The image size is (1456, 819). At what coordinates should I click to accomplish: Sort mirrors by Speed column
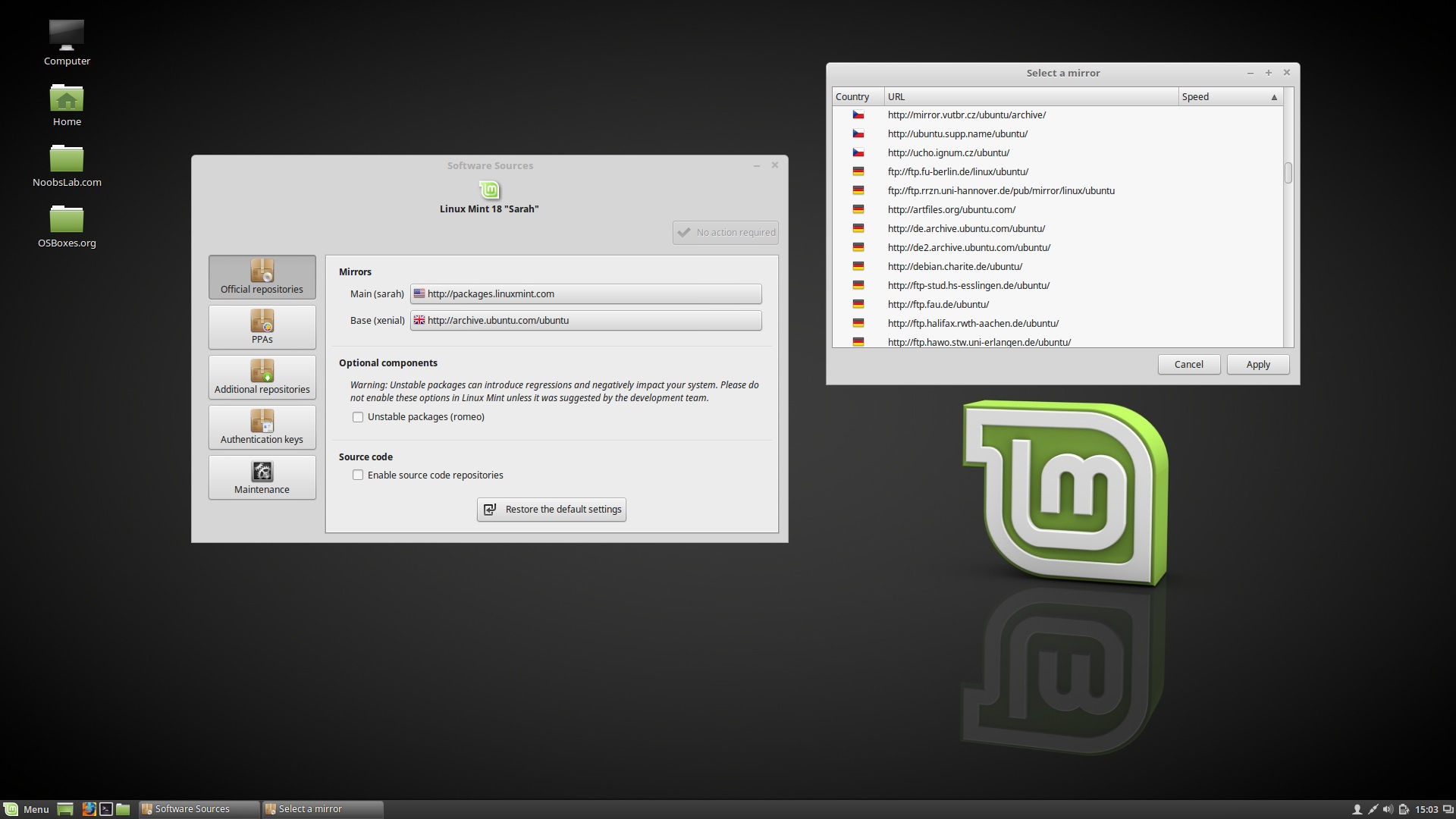[x=1228, y=96]
